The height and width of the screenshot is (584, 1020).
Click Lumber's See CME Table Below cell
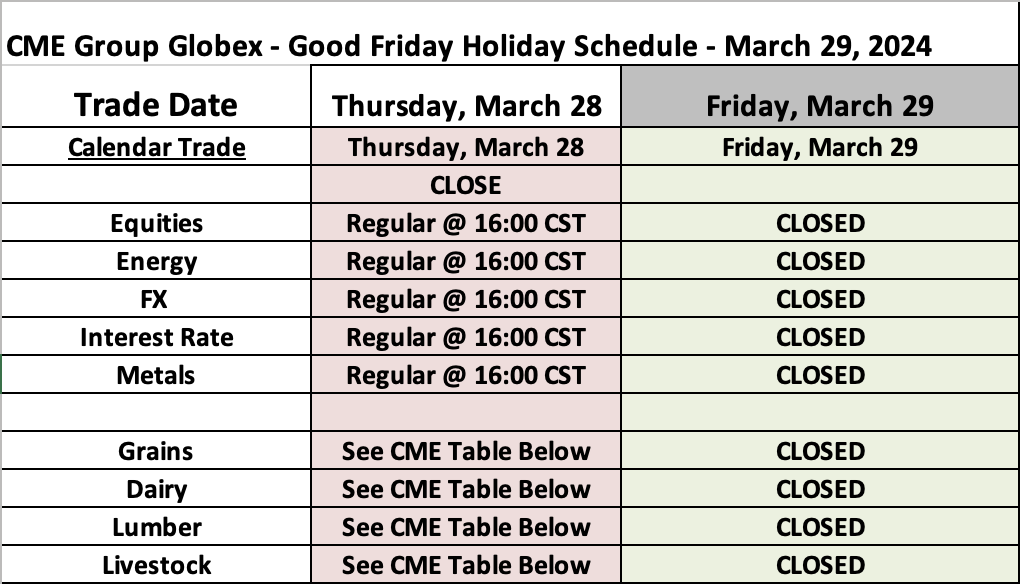pos(465,527)
